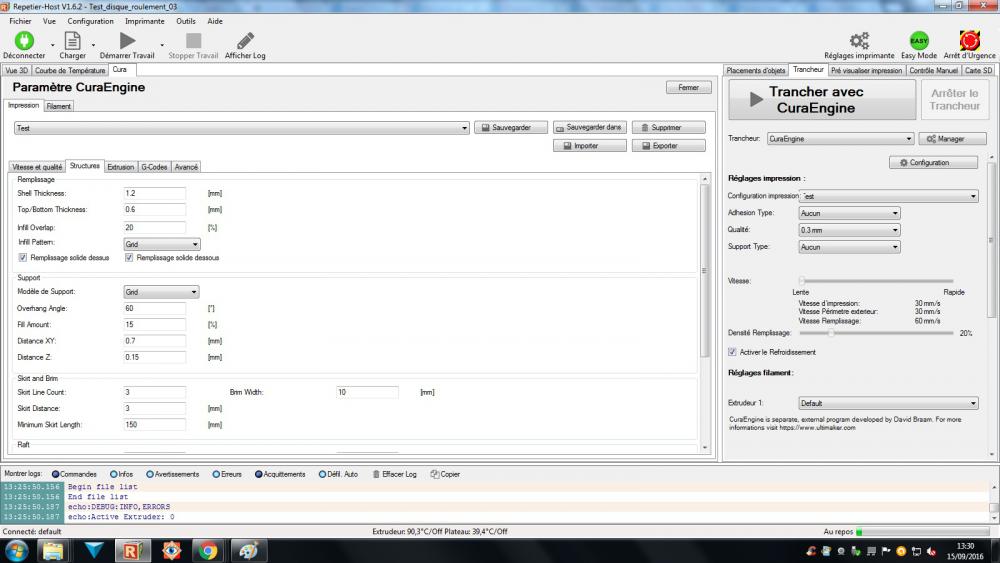Open Modèle de Support dropdown
1000x563 pixels.
[x=161, y=292]
